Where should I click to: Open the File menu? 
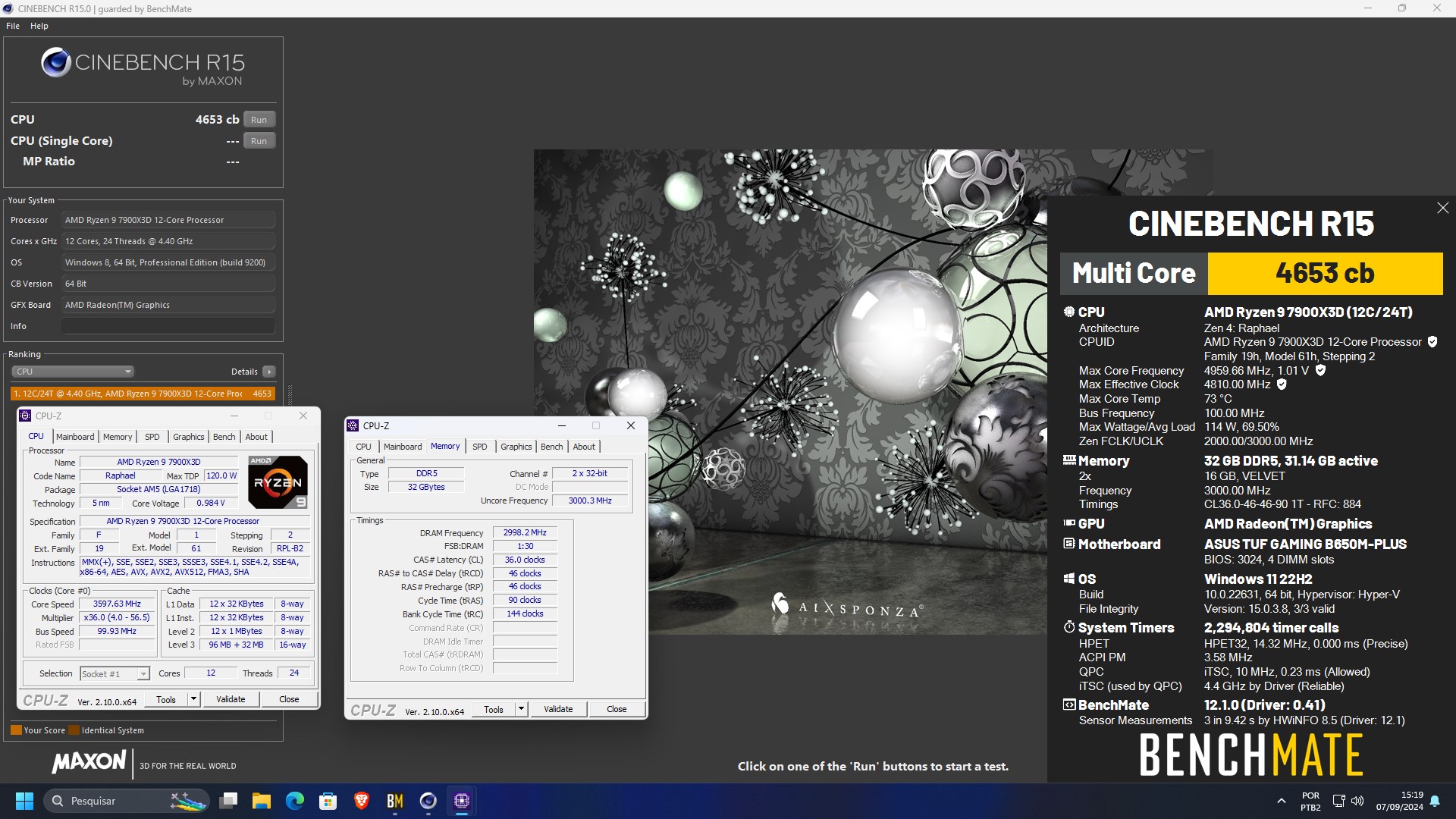pyautogui.click(x=13, y=26)
